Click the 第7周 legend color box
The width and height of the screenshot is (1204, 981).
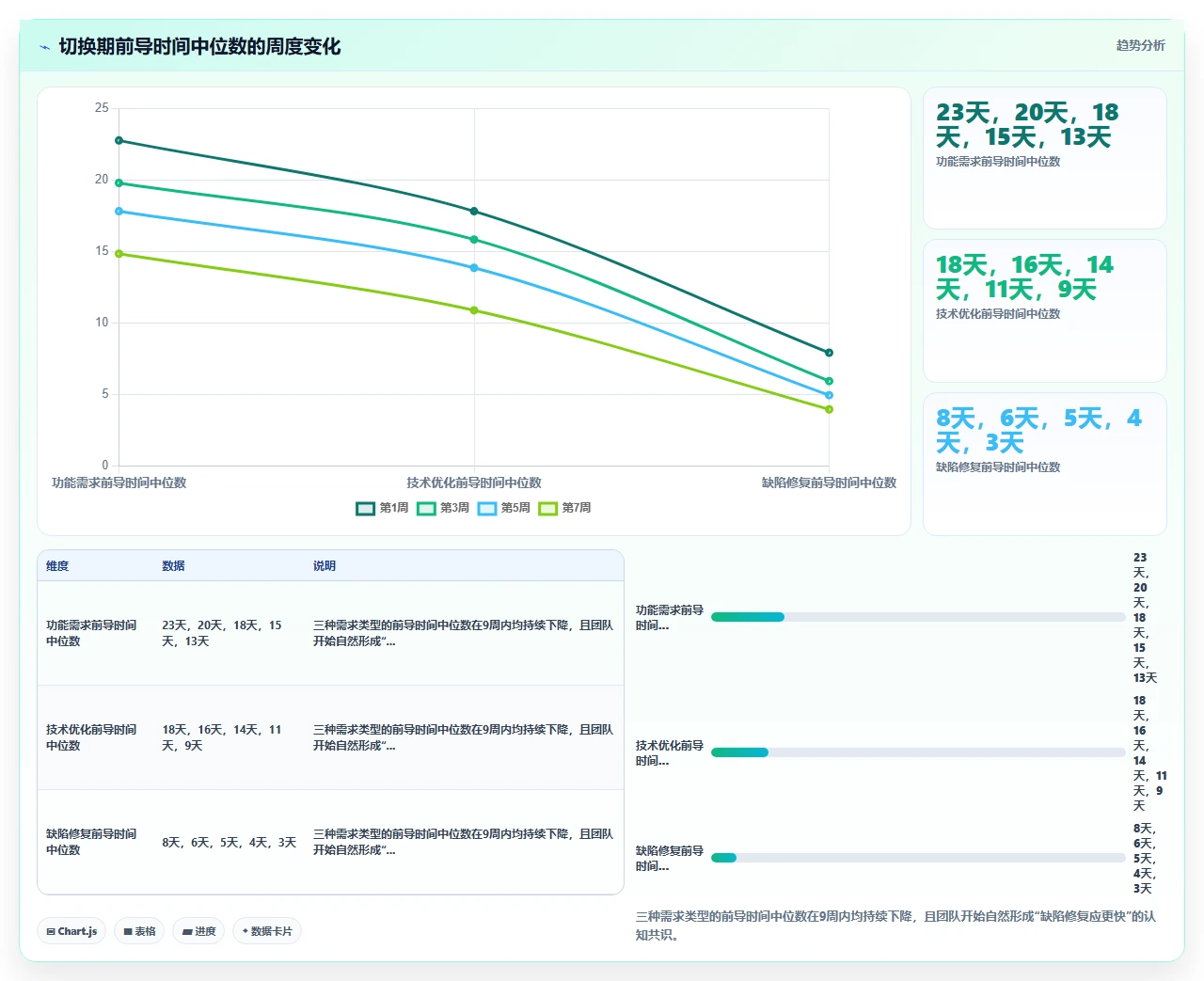click(547, 508)
